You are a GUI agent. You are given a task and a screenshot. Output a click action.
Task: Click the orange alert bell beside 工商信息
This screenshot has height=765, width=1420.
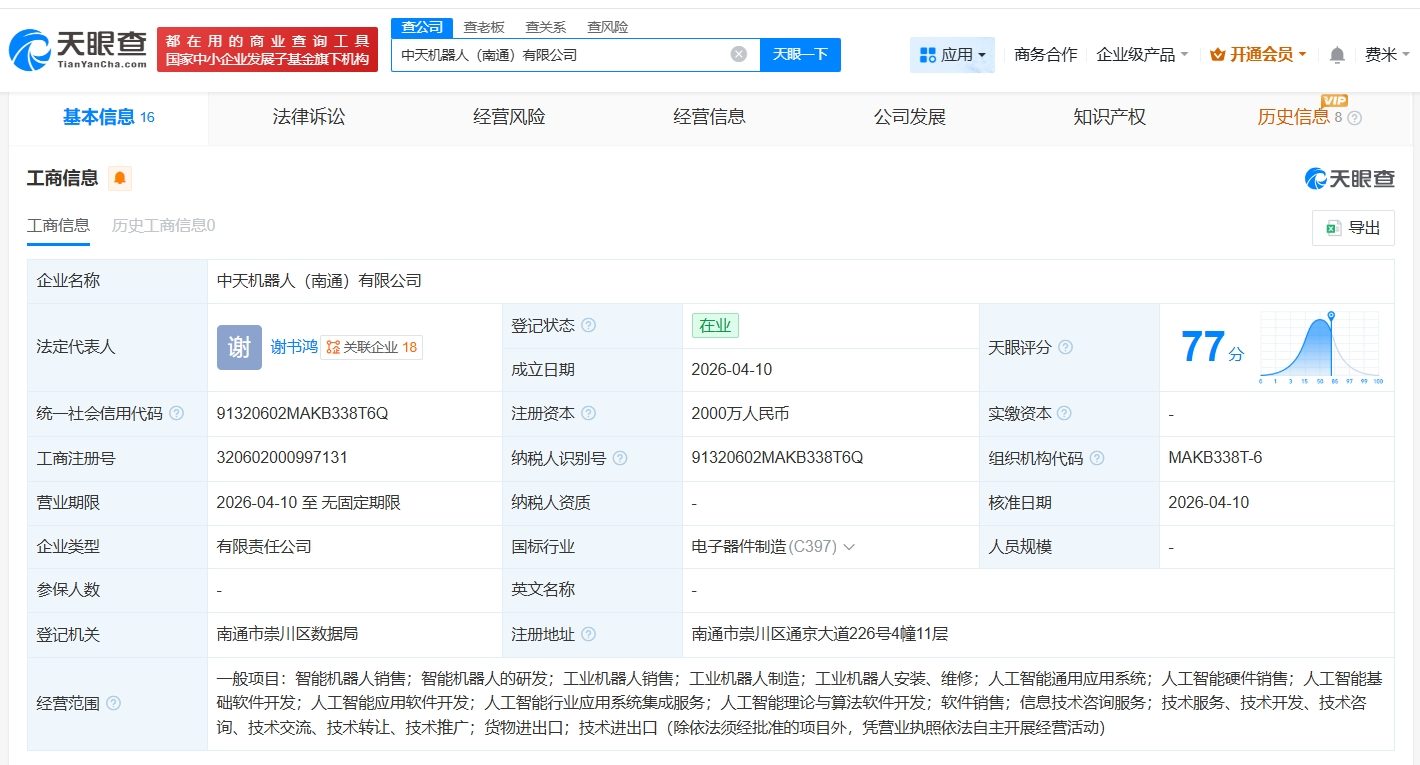119,177
